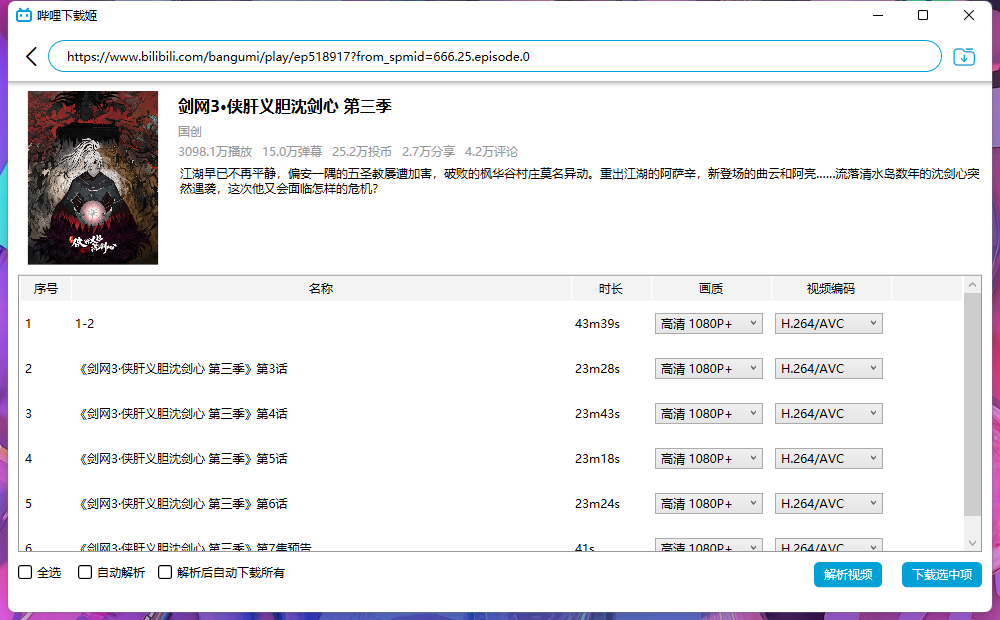Enable the 解析后自动下载所有 checkbox
Screen dimensions: 1000x620
[165, 572]
